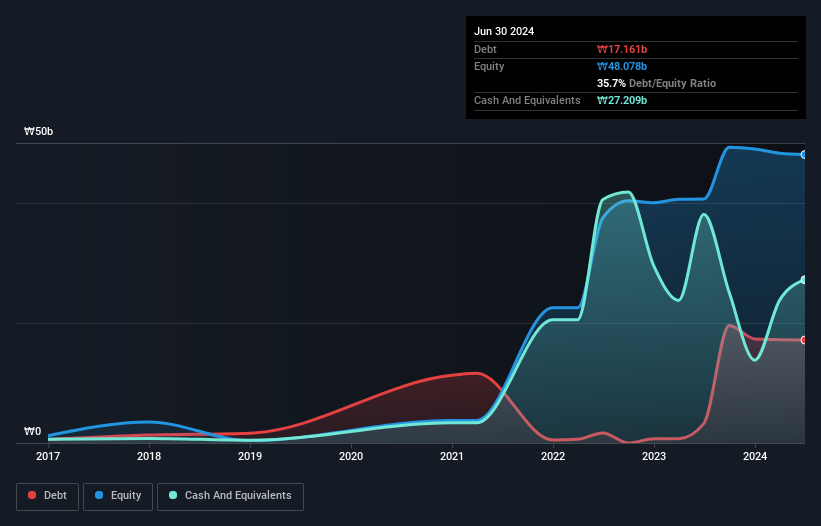Viewport: 821px width, 526px height.
Task: Click the 2023 x-axis label
Action: coord(654,456)
